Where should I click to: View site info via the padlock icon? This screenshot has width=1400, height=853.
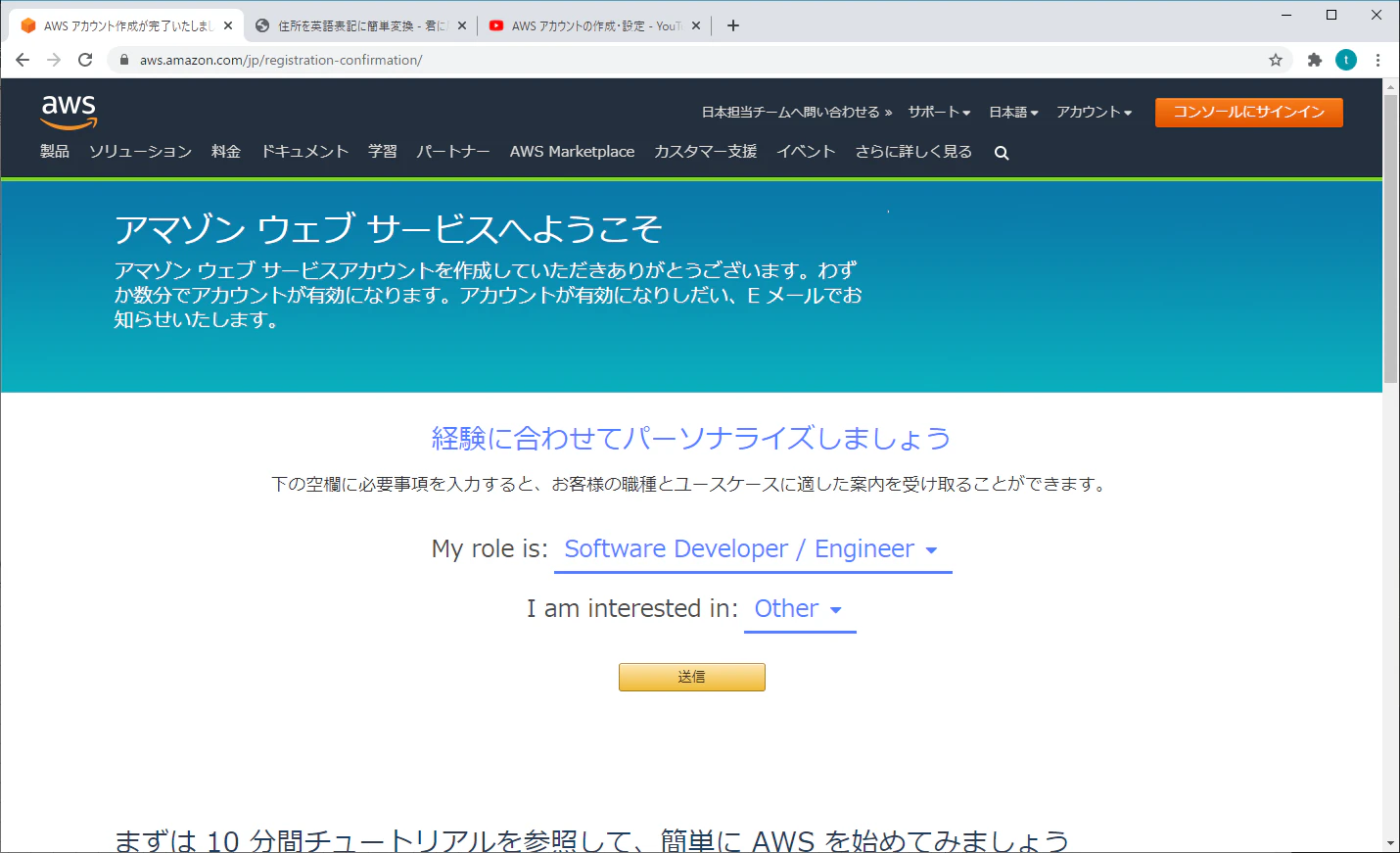(x=124, y=60)
